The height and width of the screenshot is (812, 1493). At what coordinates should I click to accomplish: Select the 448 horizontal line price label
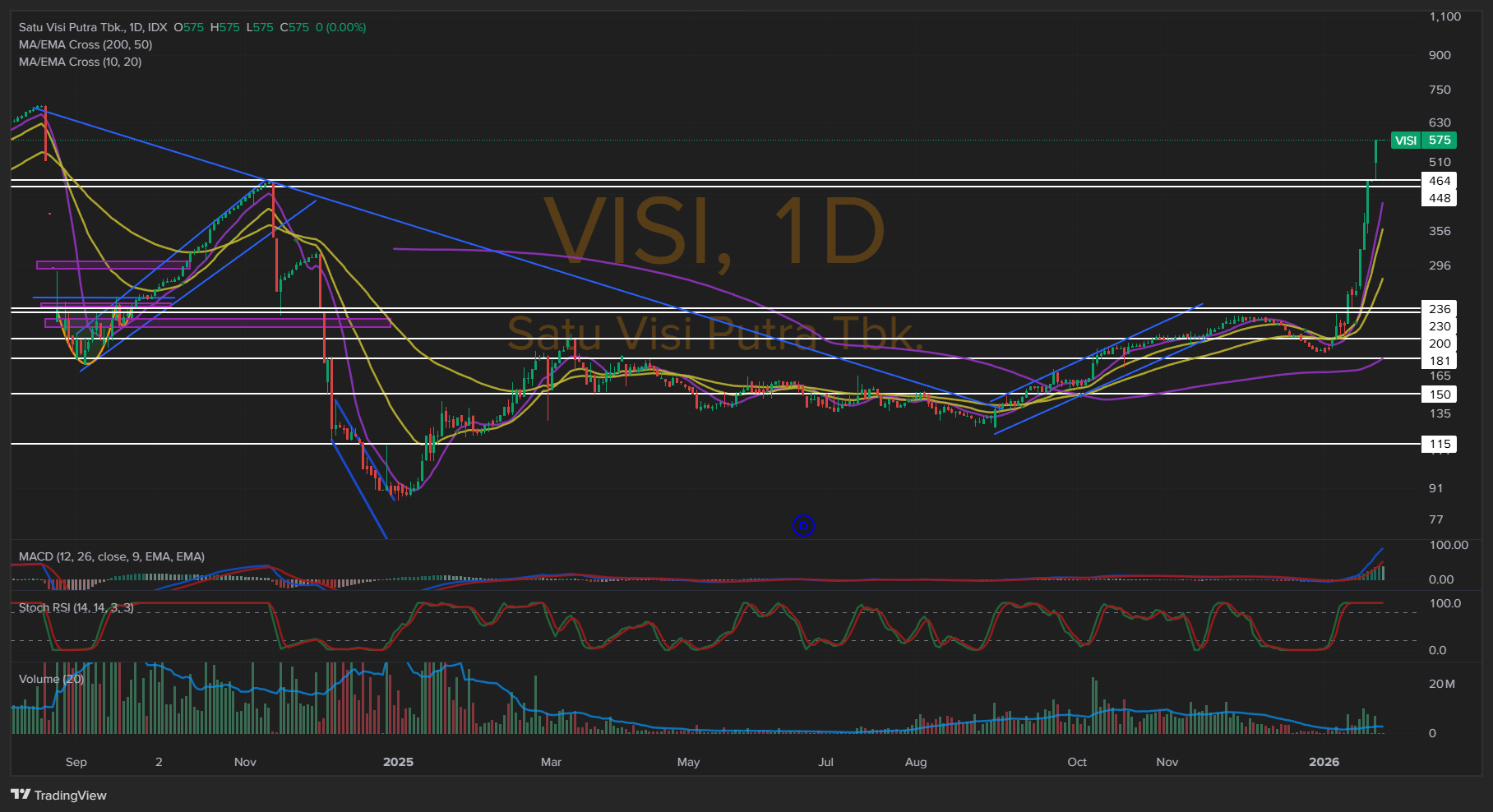point(1440,198)
